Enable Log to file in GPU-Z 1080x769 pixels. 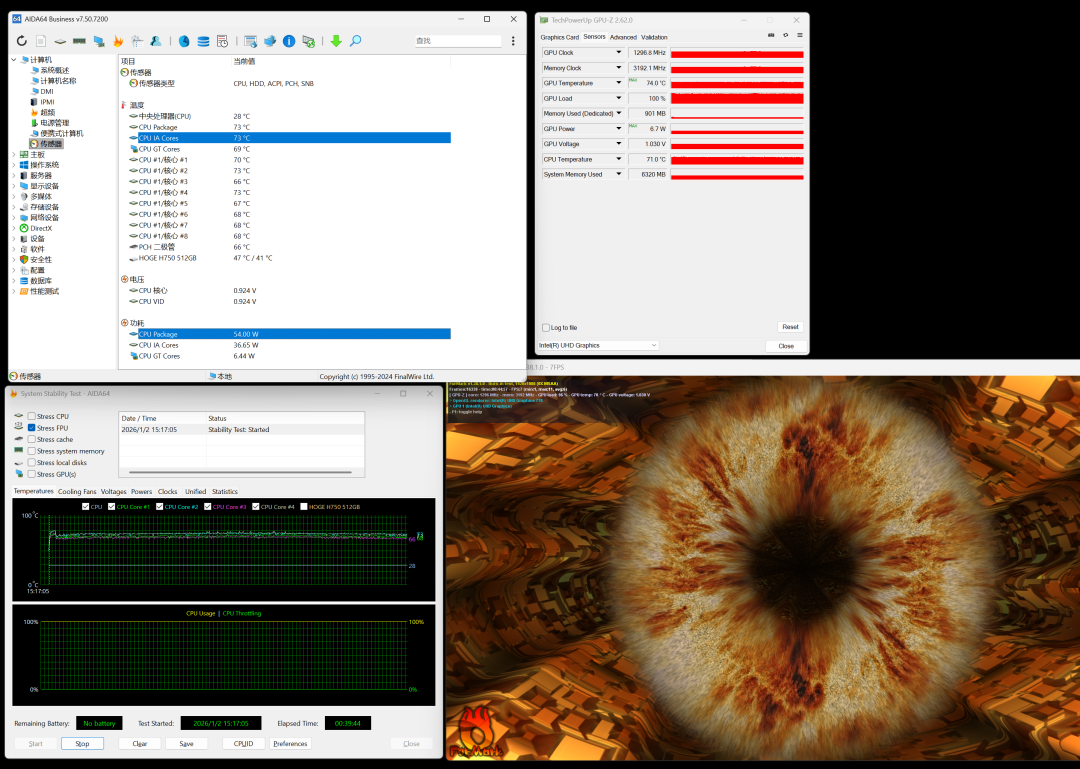[545, 327]
